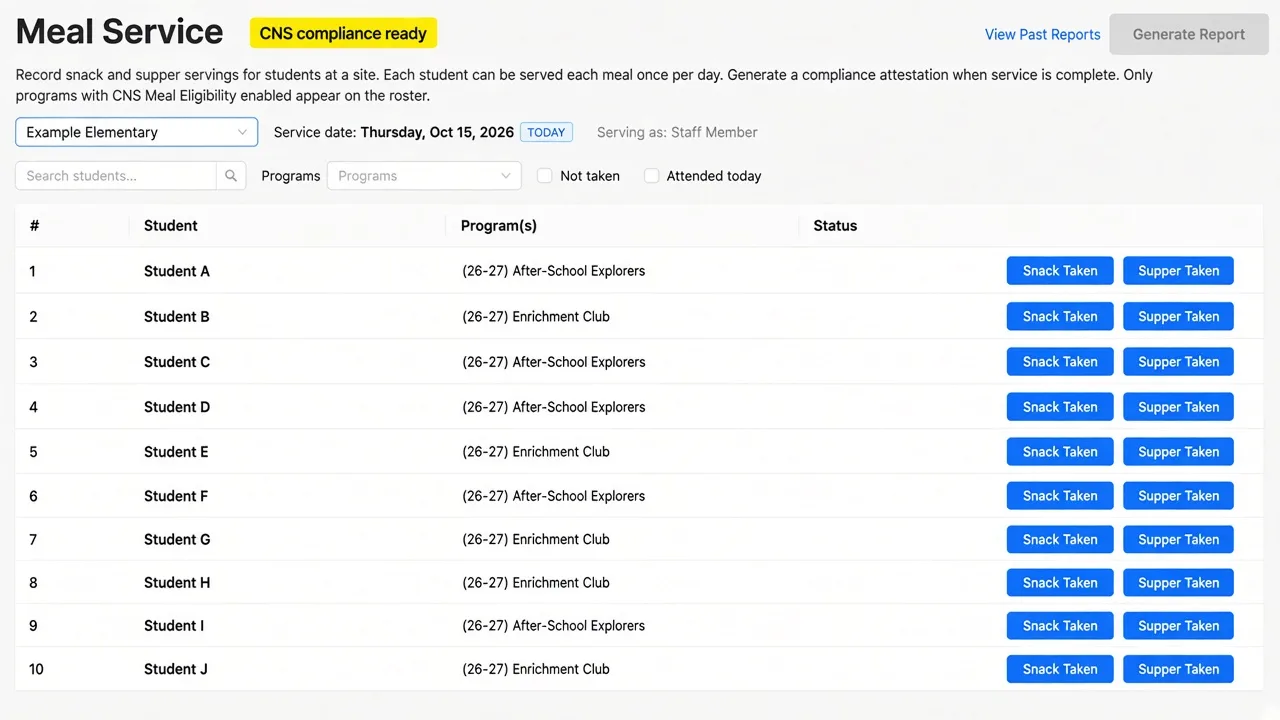Tap Supper Taken on Student G's row
Image resolution: width=1280 pixels, height=720 pixels.
[x=1179, y=540]
